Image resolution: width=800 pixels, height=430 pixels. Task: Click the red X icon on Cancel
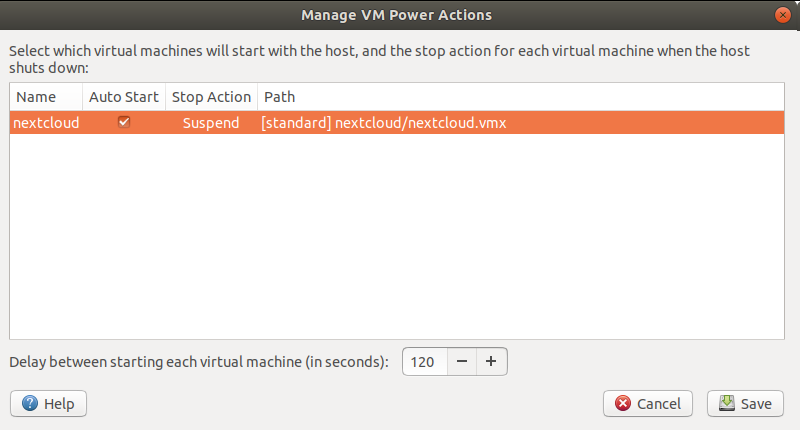[622, 403]
